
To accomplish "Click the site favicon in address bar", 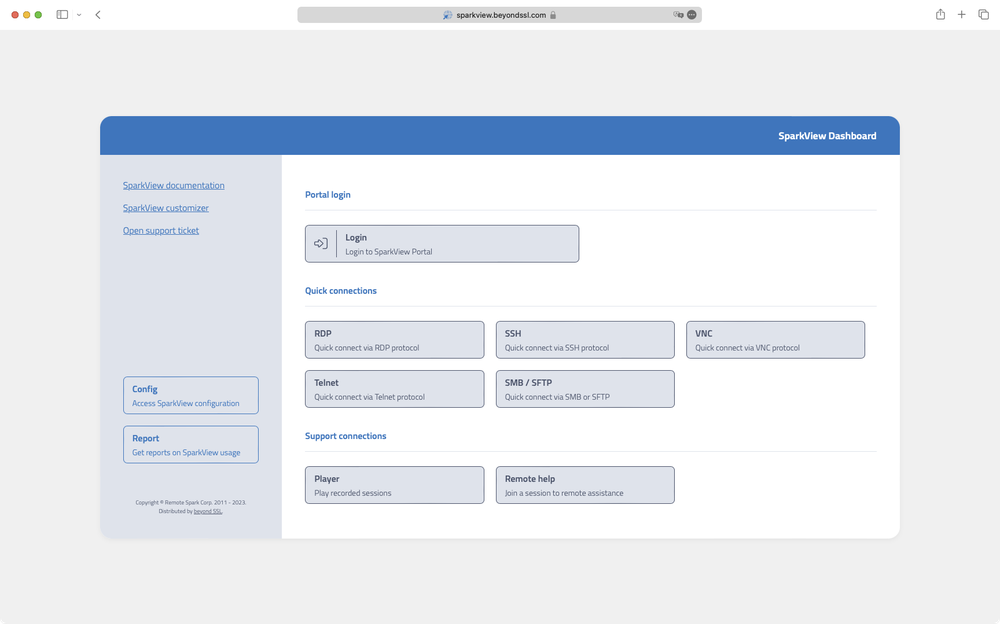I will tap(448, 15).
